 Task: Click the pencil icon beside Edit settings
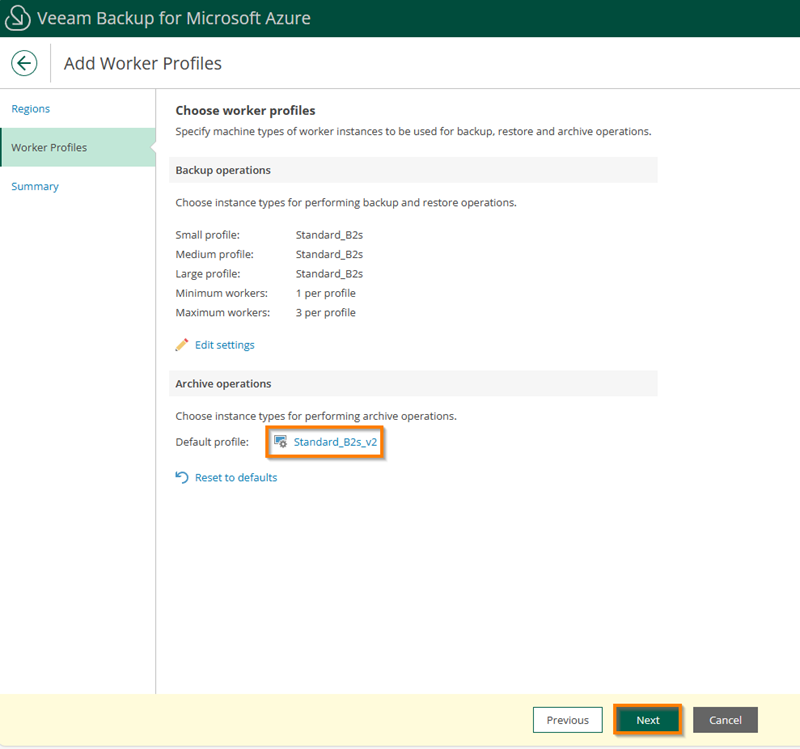(182, 345)
